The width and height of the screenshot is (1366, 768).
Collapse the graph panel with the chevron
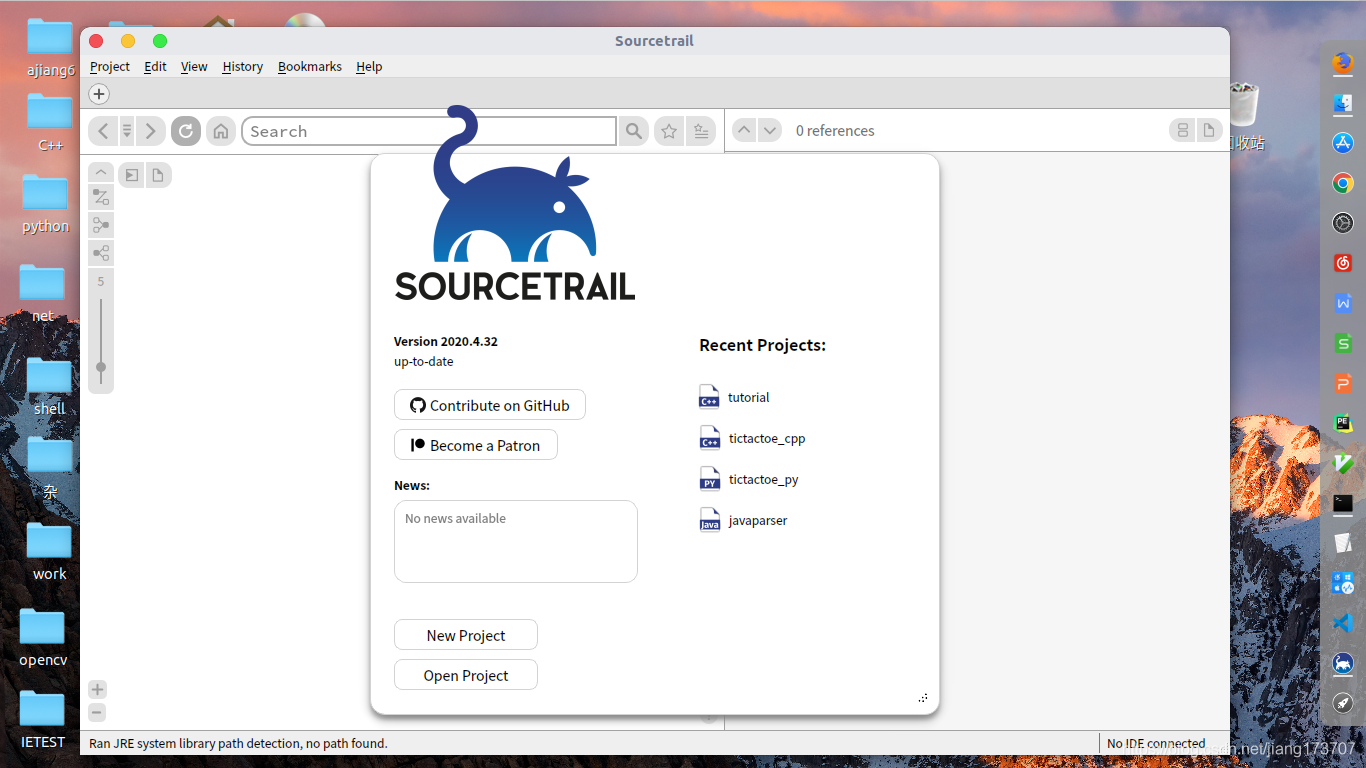[100, 172]
